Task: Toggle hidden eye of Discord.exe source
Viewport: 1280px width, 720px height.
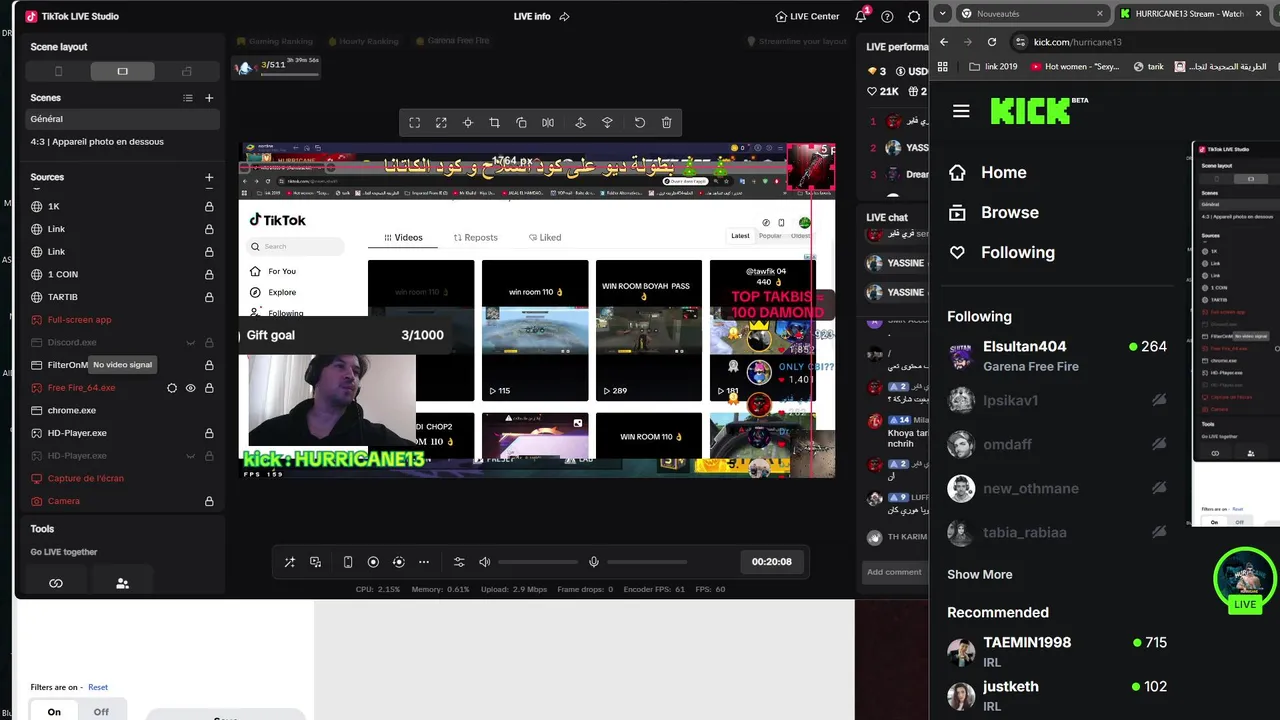Action: 190,343
